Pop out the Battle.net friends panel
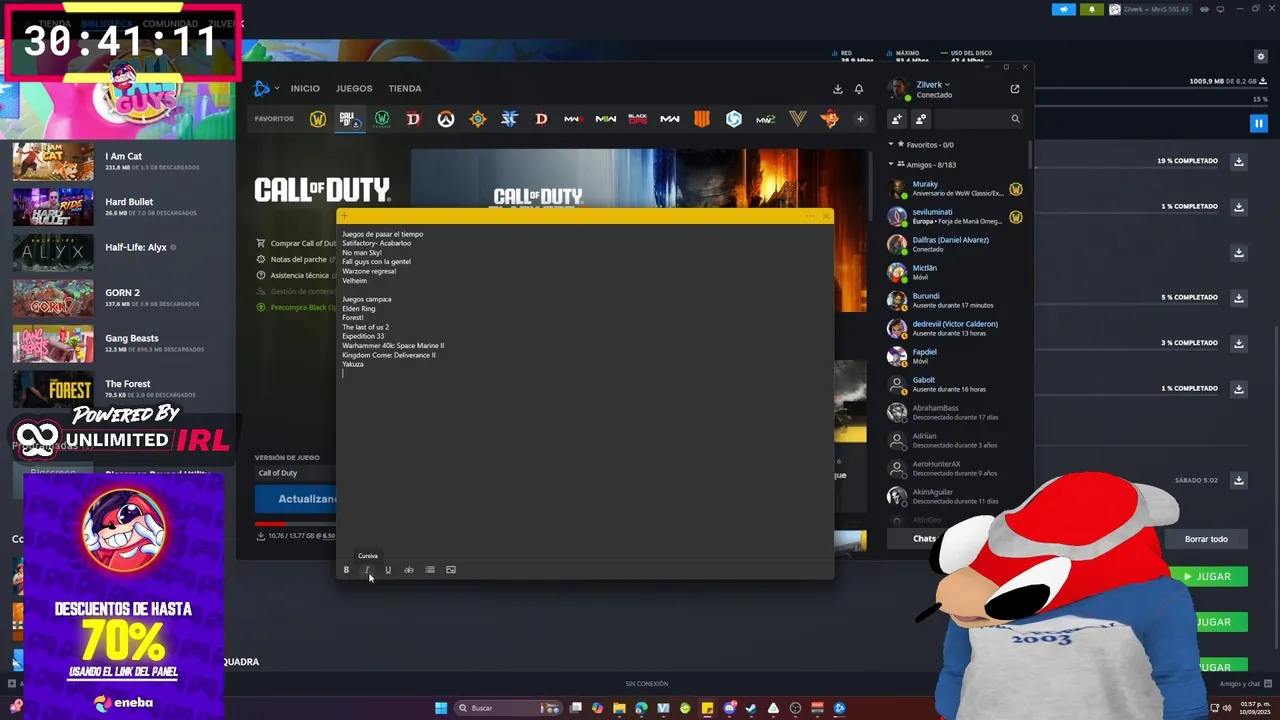Viewport: 1280px width, 720px height. pos(1015,89)
